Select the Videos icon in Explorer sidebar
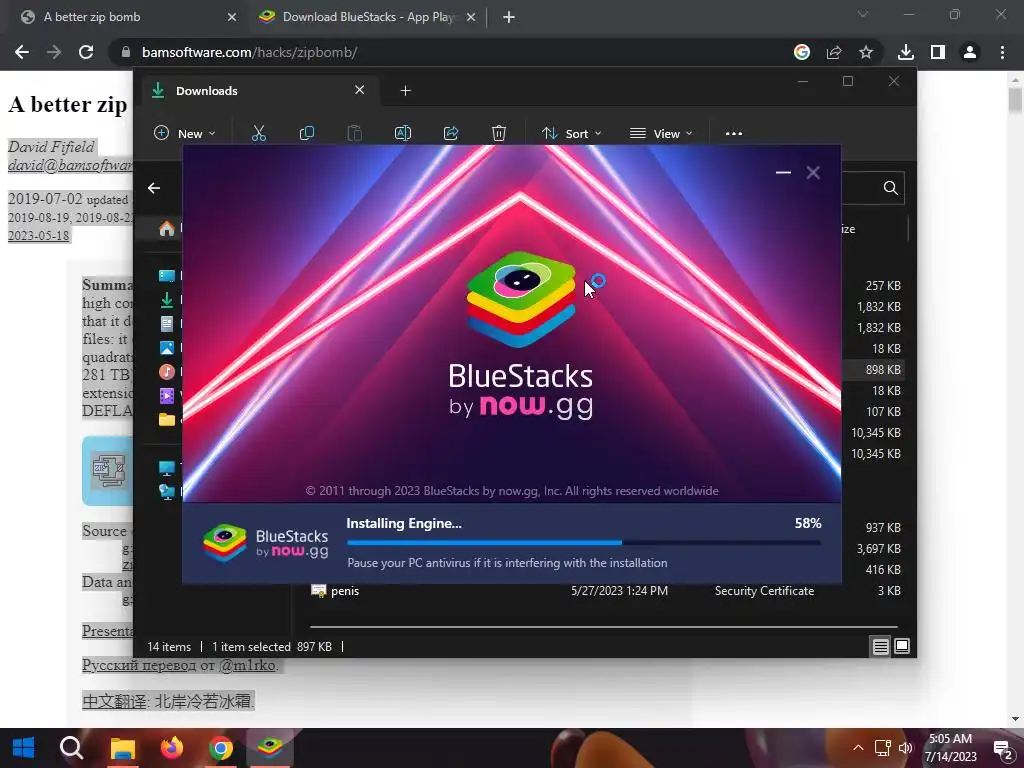The image size is (1024, 768). point(167,395)
